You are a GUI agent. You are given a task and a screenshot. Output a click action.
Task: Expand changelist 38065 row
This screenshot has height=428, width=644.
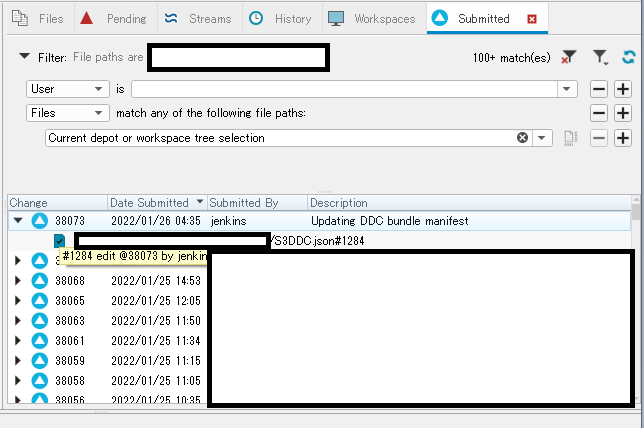click(x=17, y=300)
